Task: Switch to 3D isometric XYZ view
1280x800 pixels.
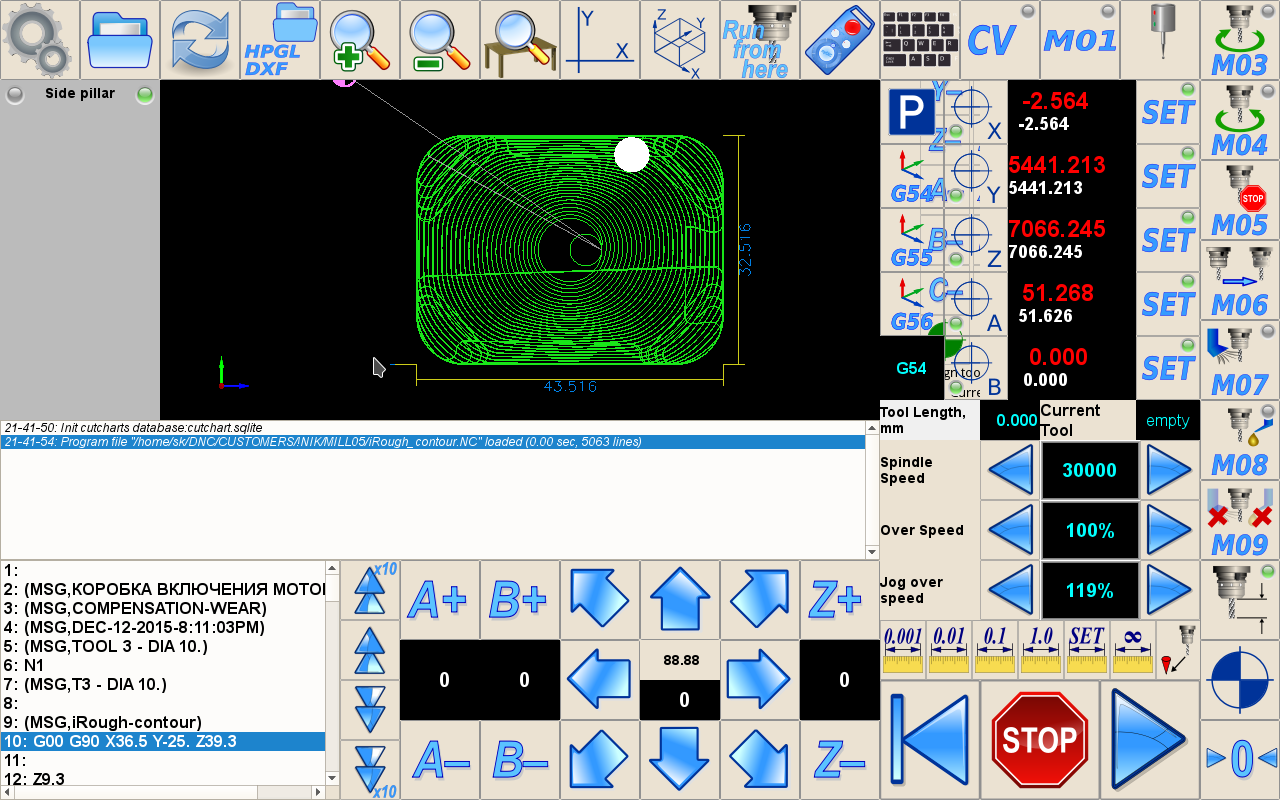Action: click(x=679, y=40)
